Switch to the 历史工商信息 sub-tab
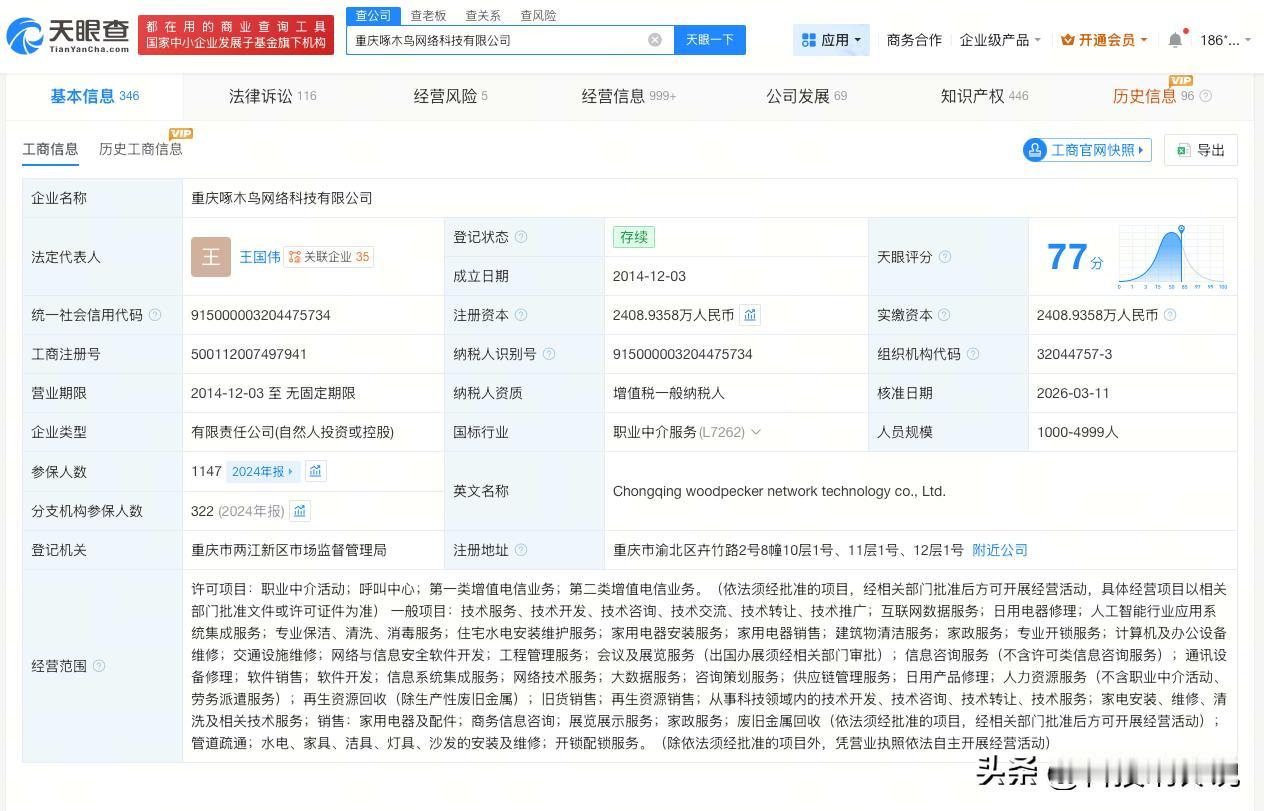This screenshot has height=811, width=1264. [x=140, y=149]
